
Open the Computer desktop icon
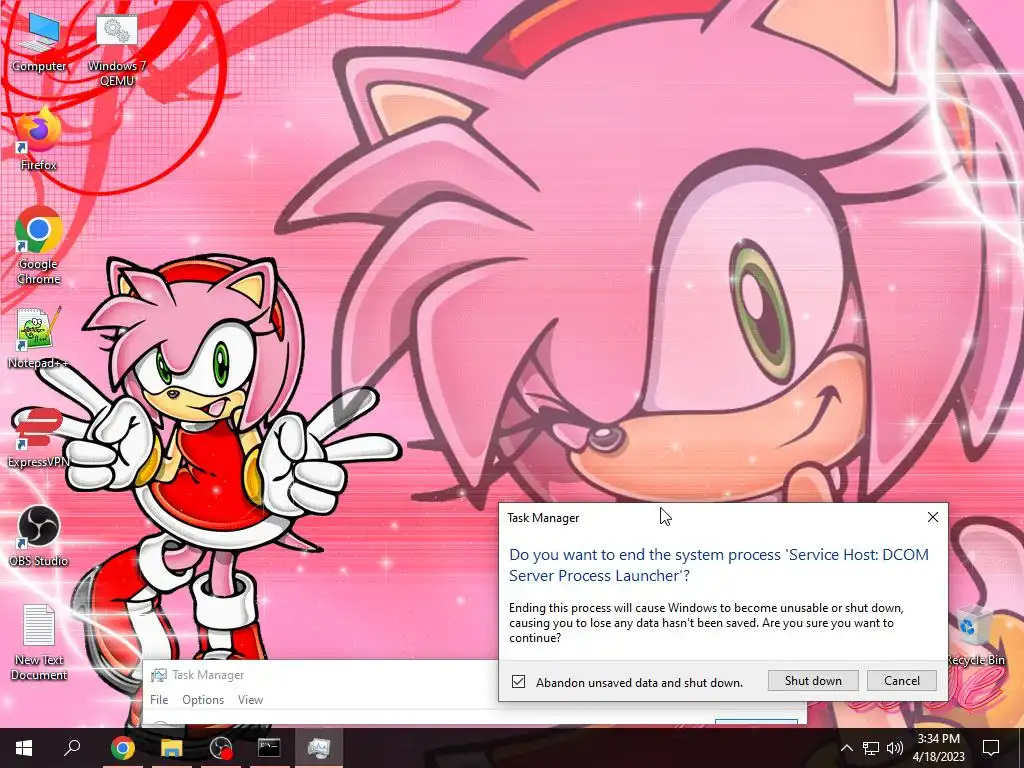[39, 40]
